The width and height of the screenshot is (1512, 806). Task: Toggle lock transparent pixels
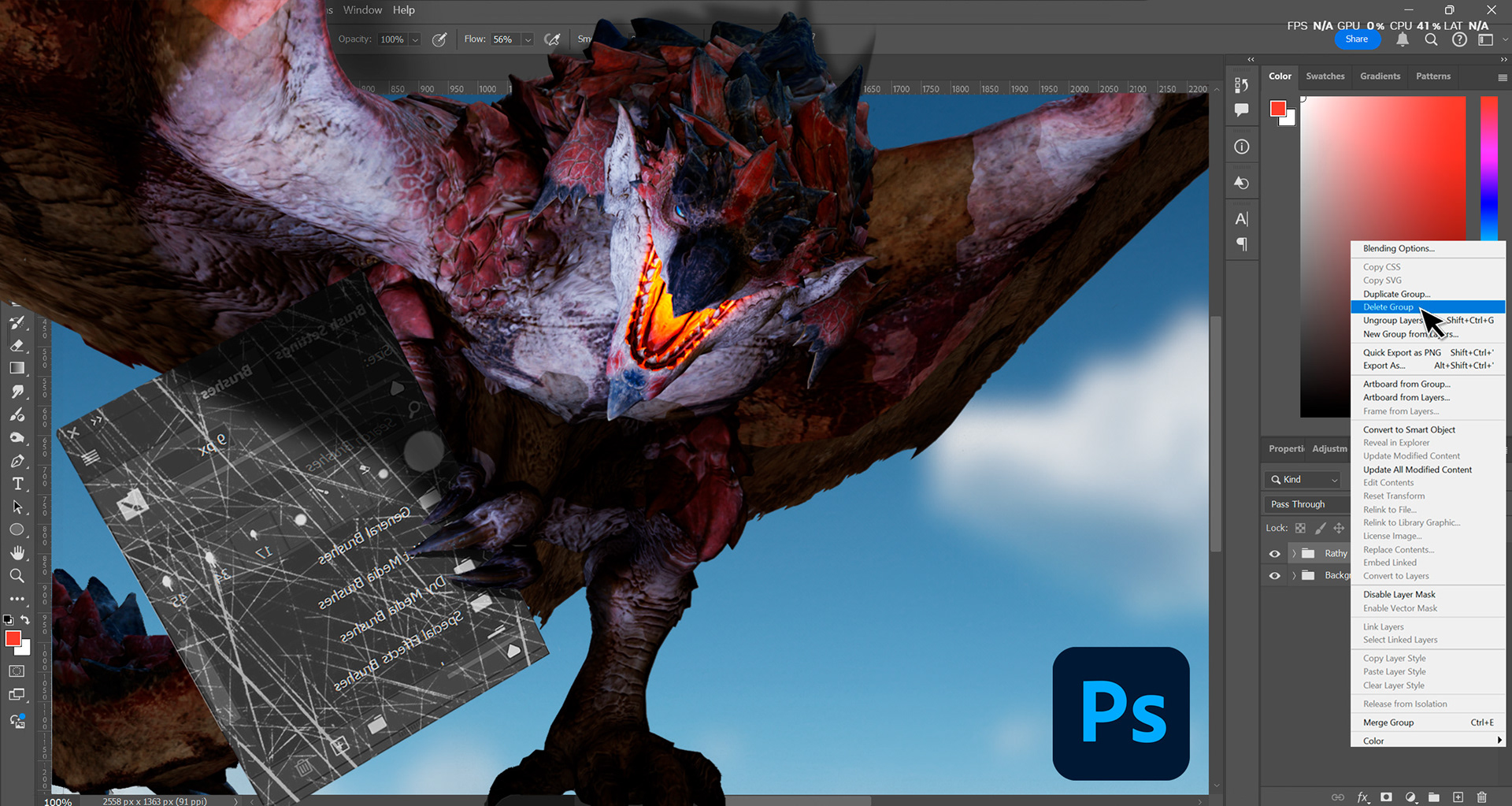pos(1300,528)
